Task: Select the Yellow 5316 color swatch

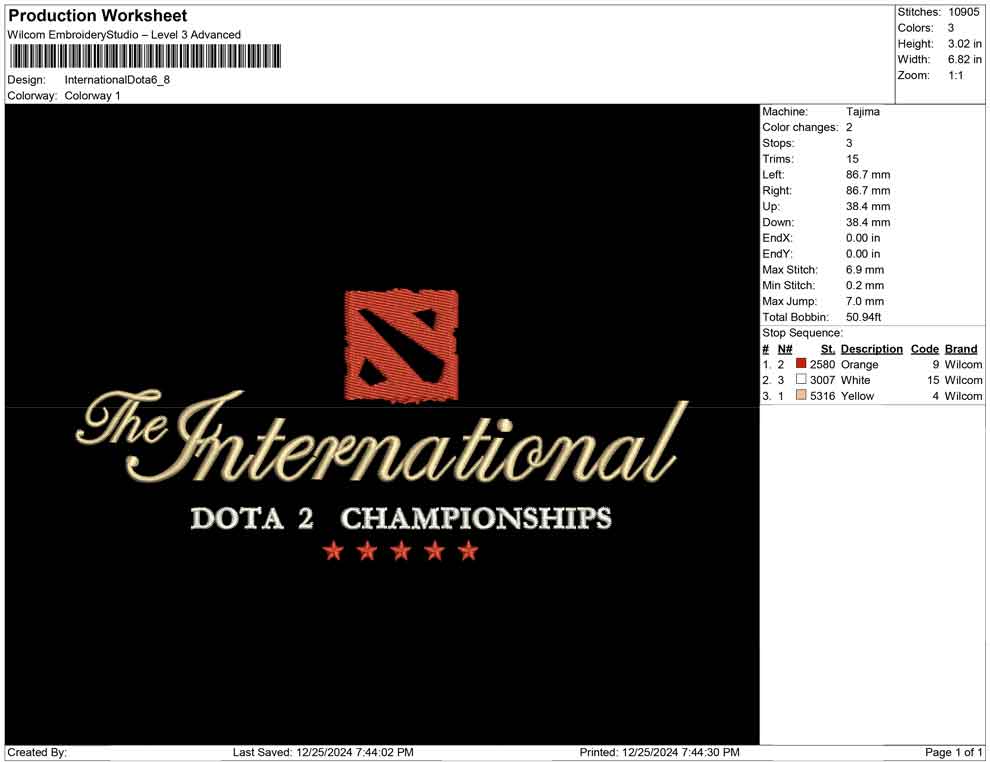Action: [x=800, y=396]
